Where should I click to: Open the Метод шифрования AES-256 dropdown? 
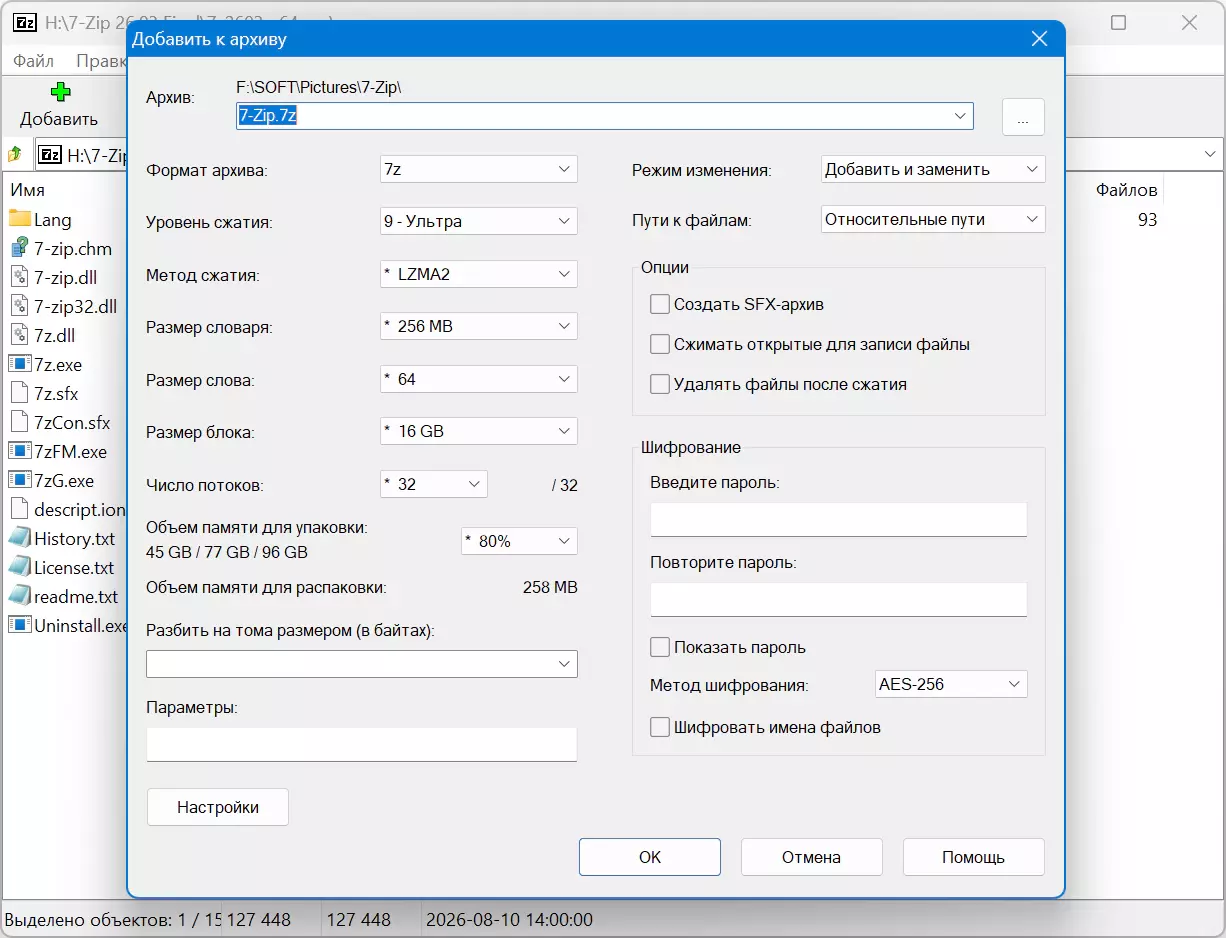pos(951,684)
